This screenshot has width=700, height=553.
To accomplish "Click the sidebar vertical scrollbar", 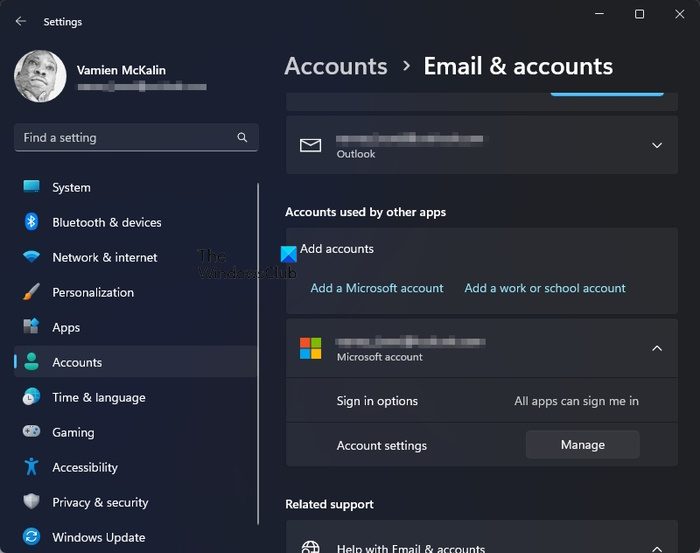I will click(258, 353).
